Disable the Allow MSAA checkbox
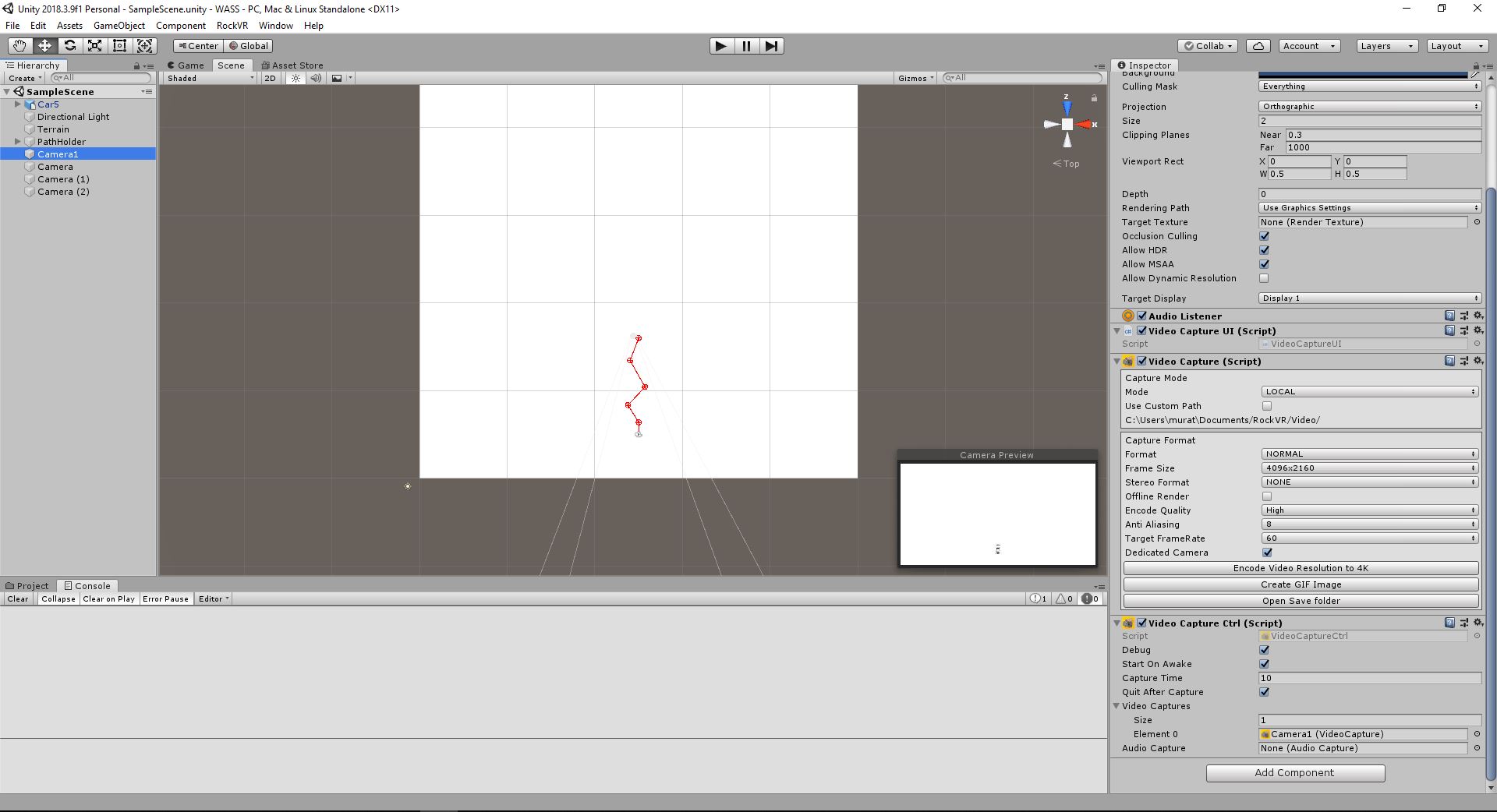 (x=1264, y=264)
